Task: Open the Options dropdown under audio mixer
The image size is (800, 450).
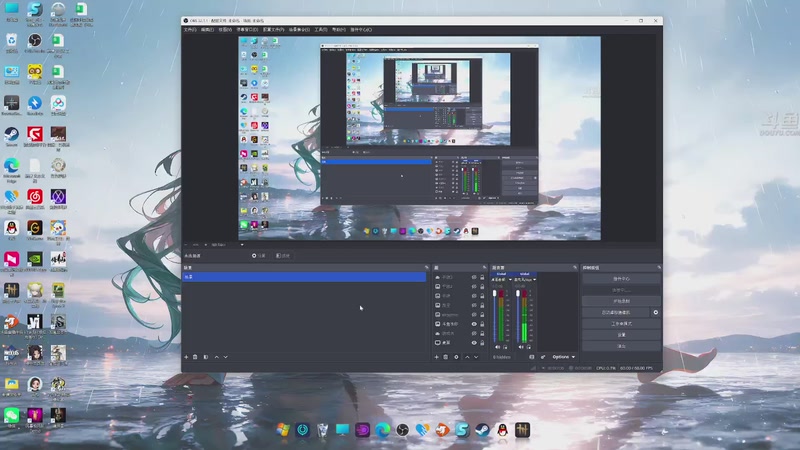Action: (563, 357)
